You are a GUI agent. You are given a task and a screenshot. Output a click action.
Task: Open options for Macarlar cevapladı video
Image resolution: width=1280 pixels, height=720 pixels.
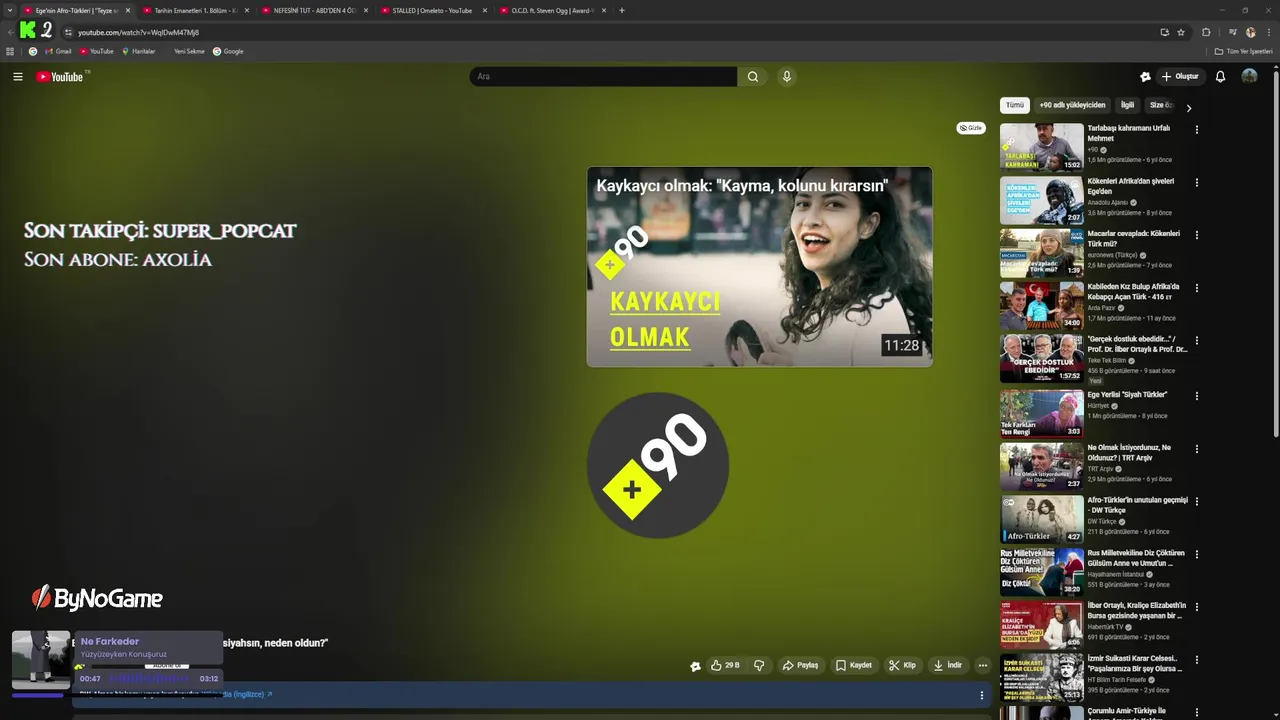[x=1196, y=235]
